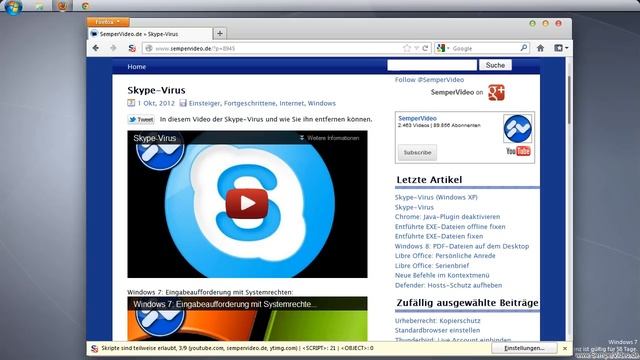Go forward with the forward arrow
The height and width of the screenshot is (360, 640).
(113, 48)
